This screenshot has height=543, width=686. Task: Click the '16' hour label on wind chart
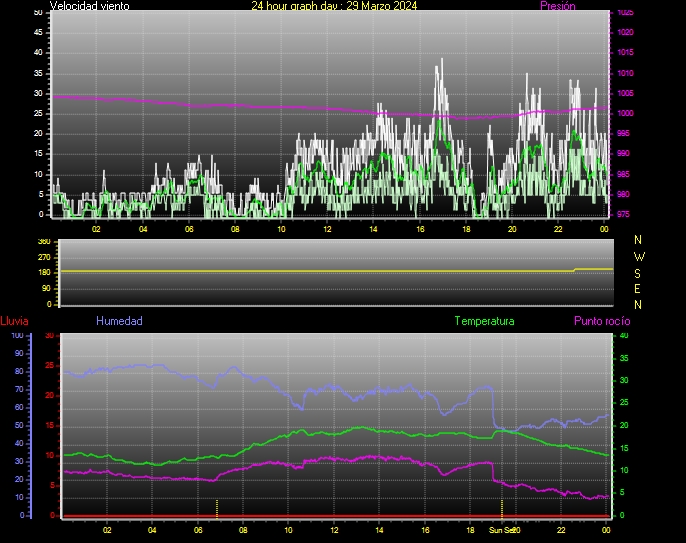tap(420, 229)
